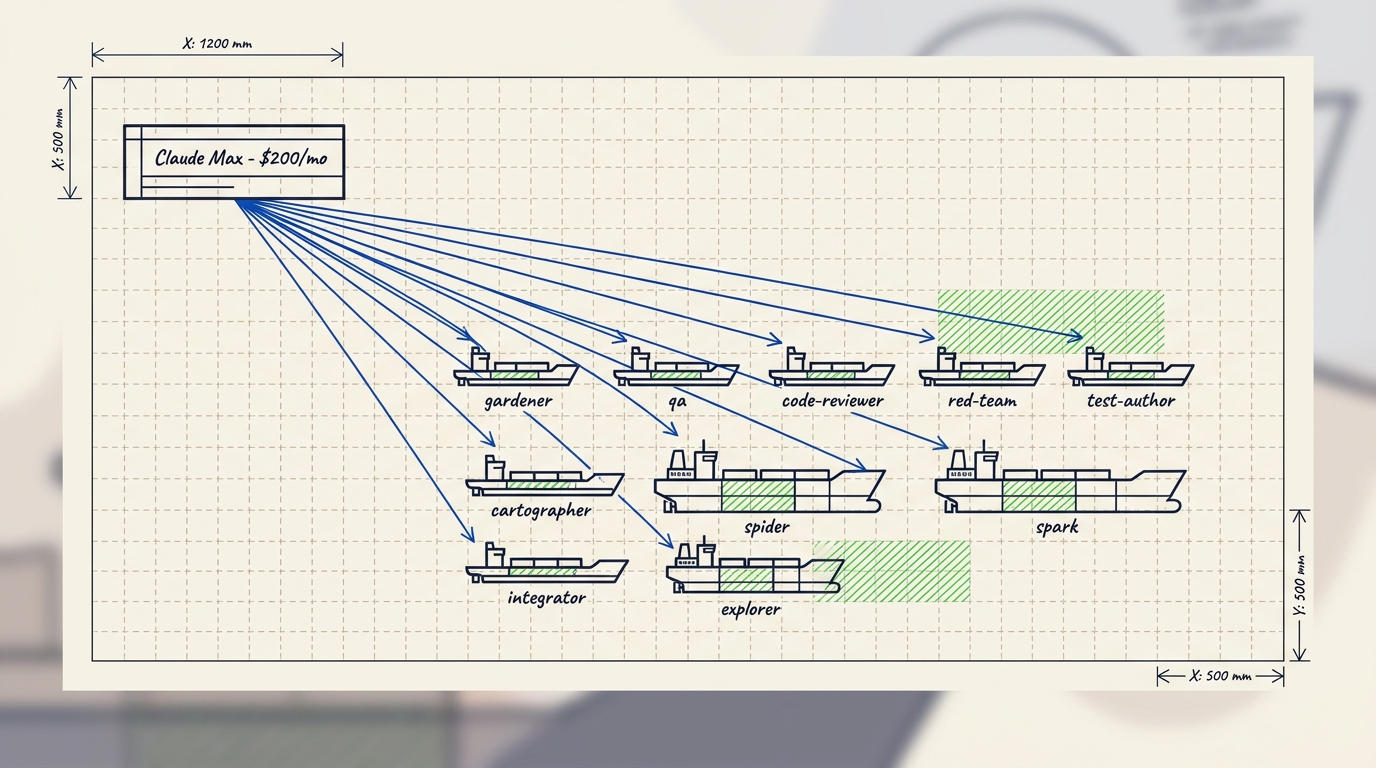The height and width of the screenshot is (768, 1376).
Task: Click the spider label
Action: 767,527
